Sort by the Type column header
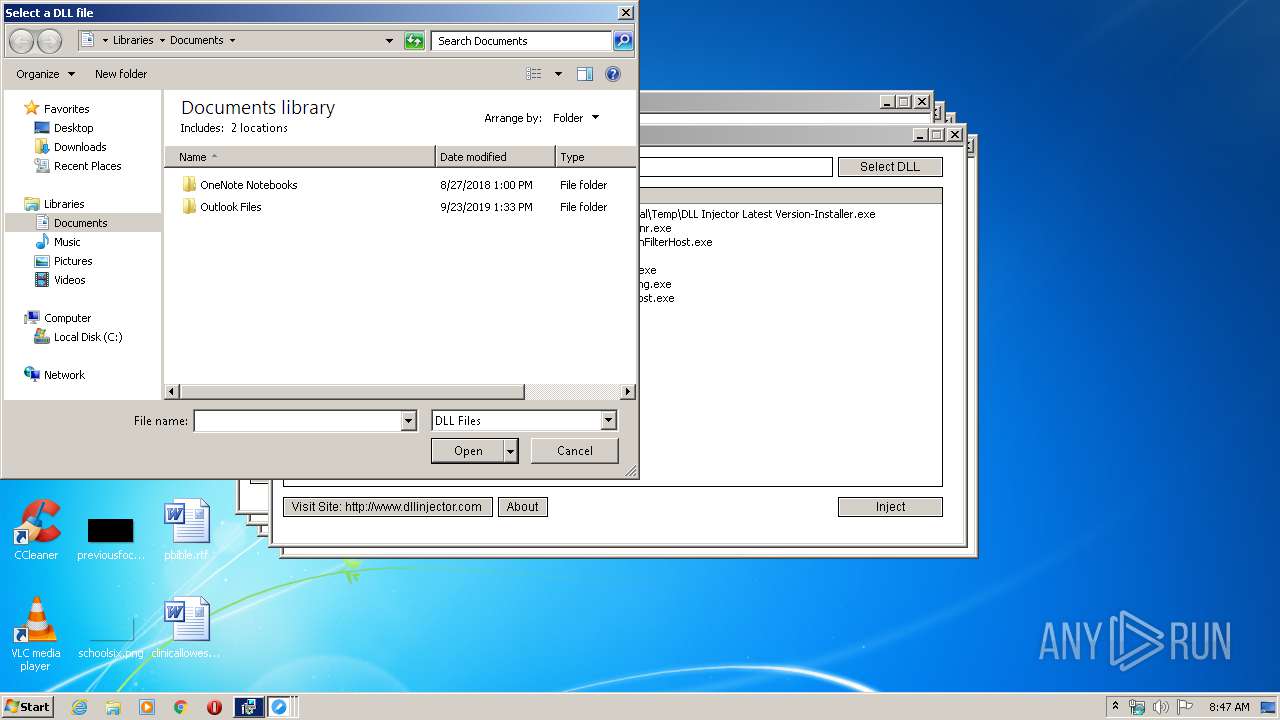The width and height of the screenshot is (1280, 720). (x=595, y=157)
